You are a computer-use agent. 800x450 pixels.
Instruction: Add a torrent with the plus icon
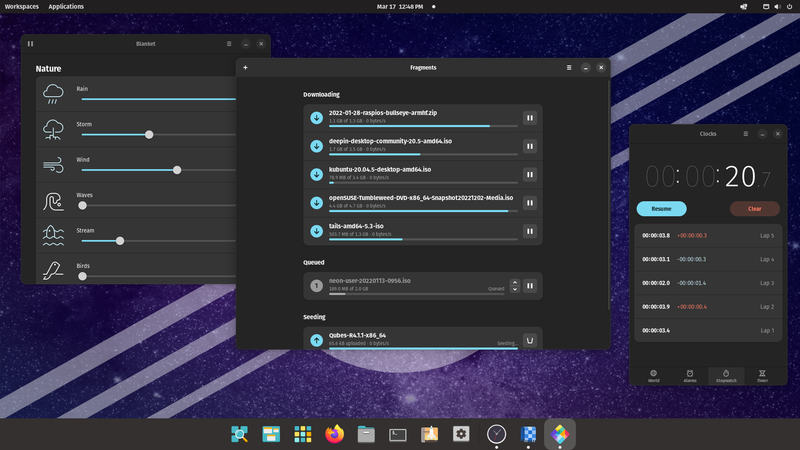click(x=245, y=67)
